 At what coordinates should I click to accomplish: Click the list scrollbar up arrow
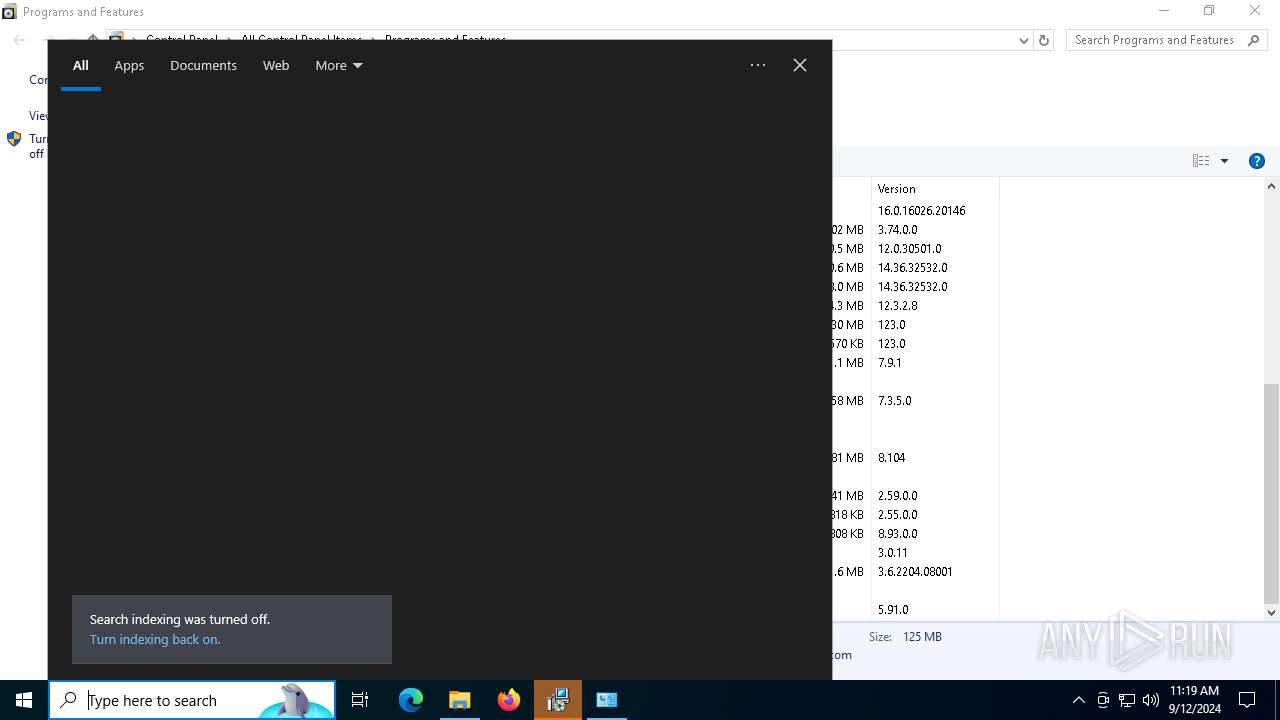(1272, 186)
